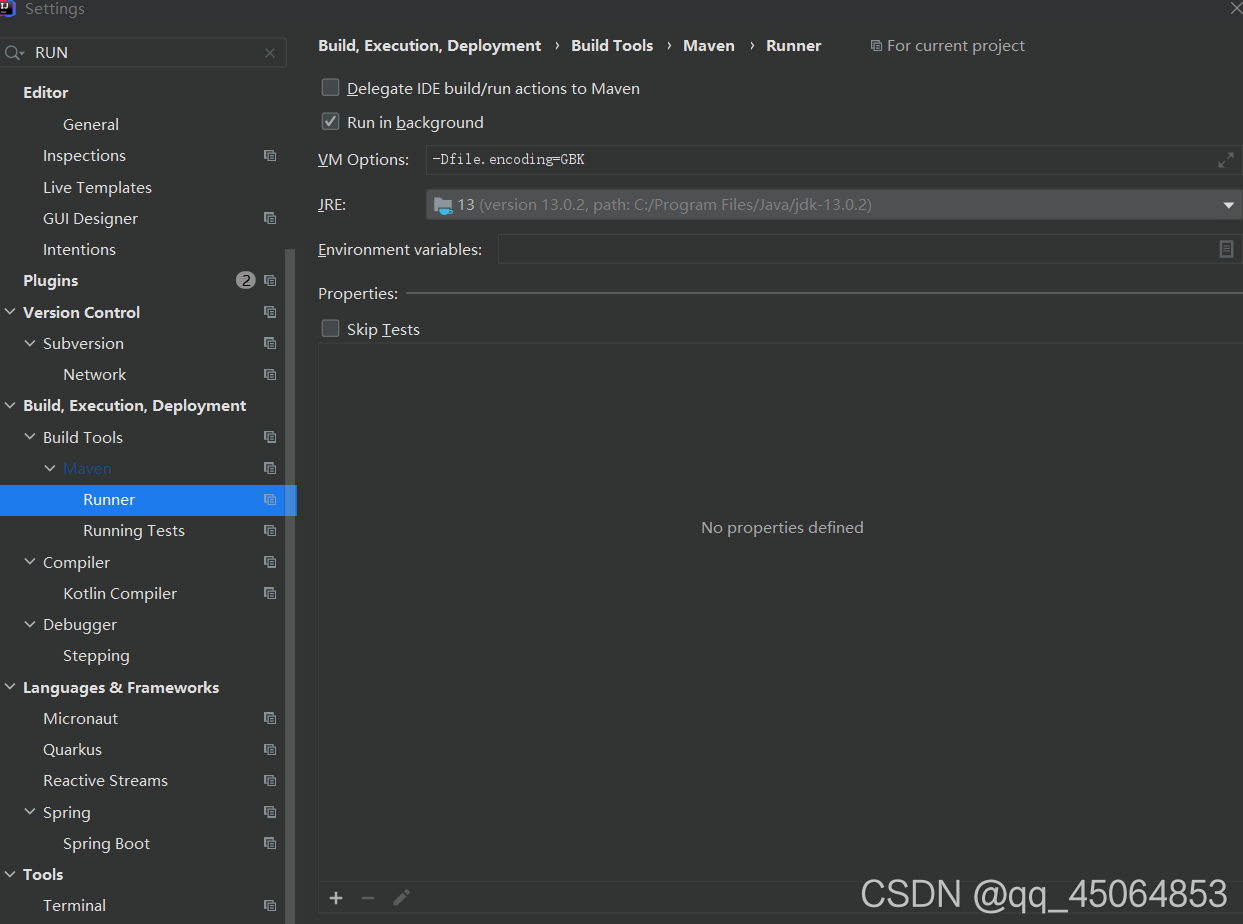Open the Environment variables editor icon
This screenshot has width=1243, height=924.
click(x=1227, y=249)
